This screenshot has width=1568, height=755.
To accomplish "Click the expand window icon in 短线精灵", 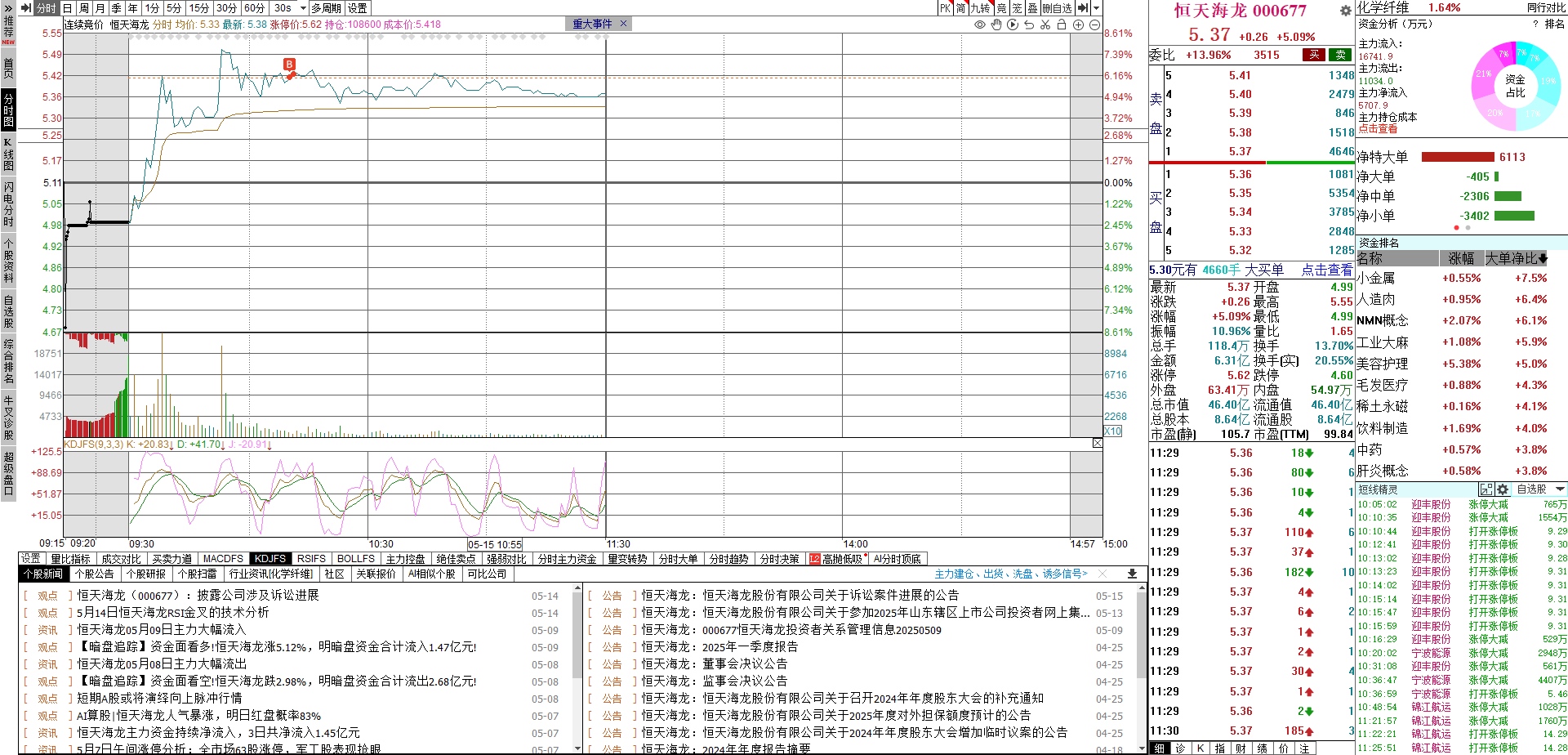I will 1486,489.
